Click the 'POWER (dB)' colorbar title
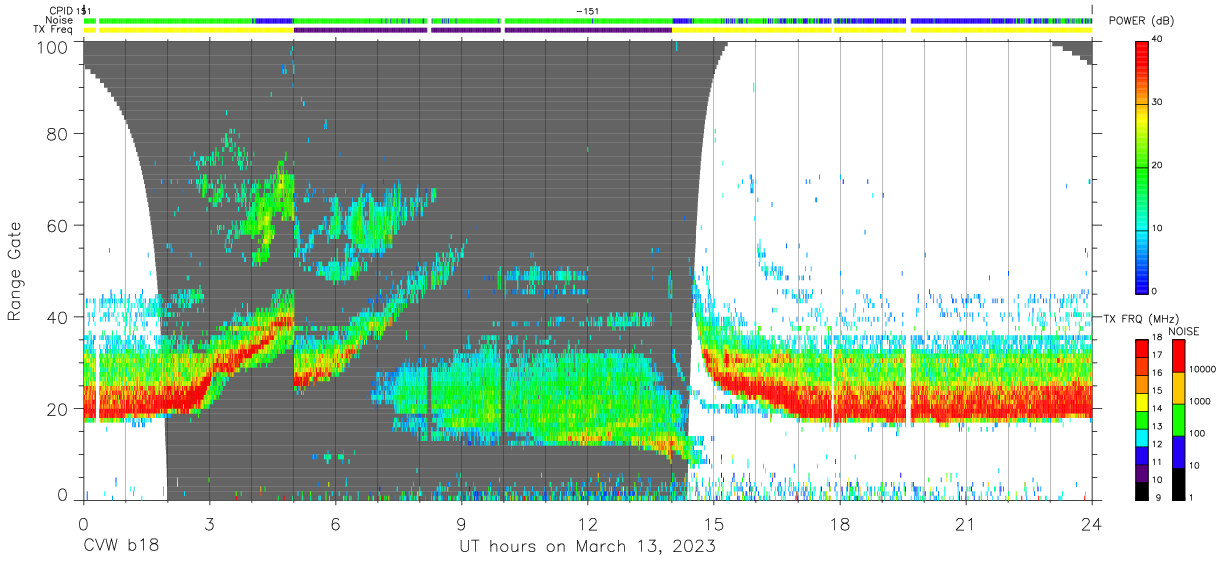 1142,21
